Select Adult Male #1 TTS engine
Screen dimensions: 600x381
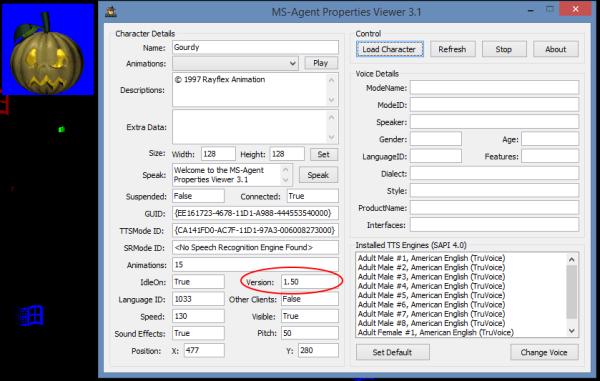(x=431, y=258)
